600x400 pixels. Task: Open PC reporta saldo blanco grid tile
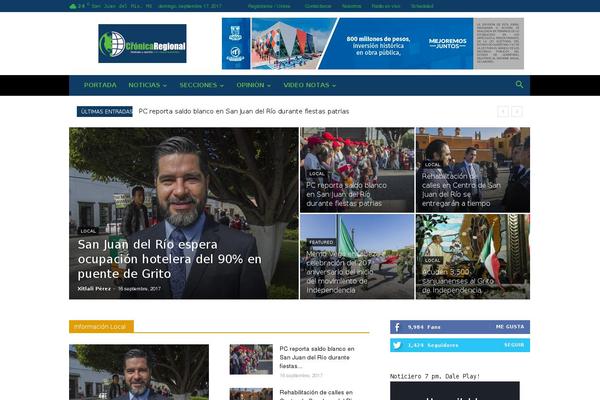(x=357, y=170)
